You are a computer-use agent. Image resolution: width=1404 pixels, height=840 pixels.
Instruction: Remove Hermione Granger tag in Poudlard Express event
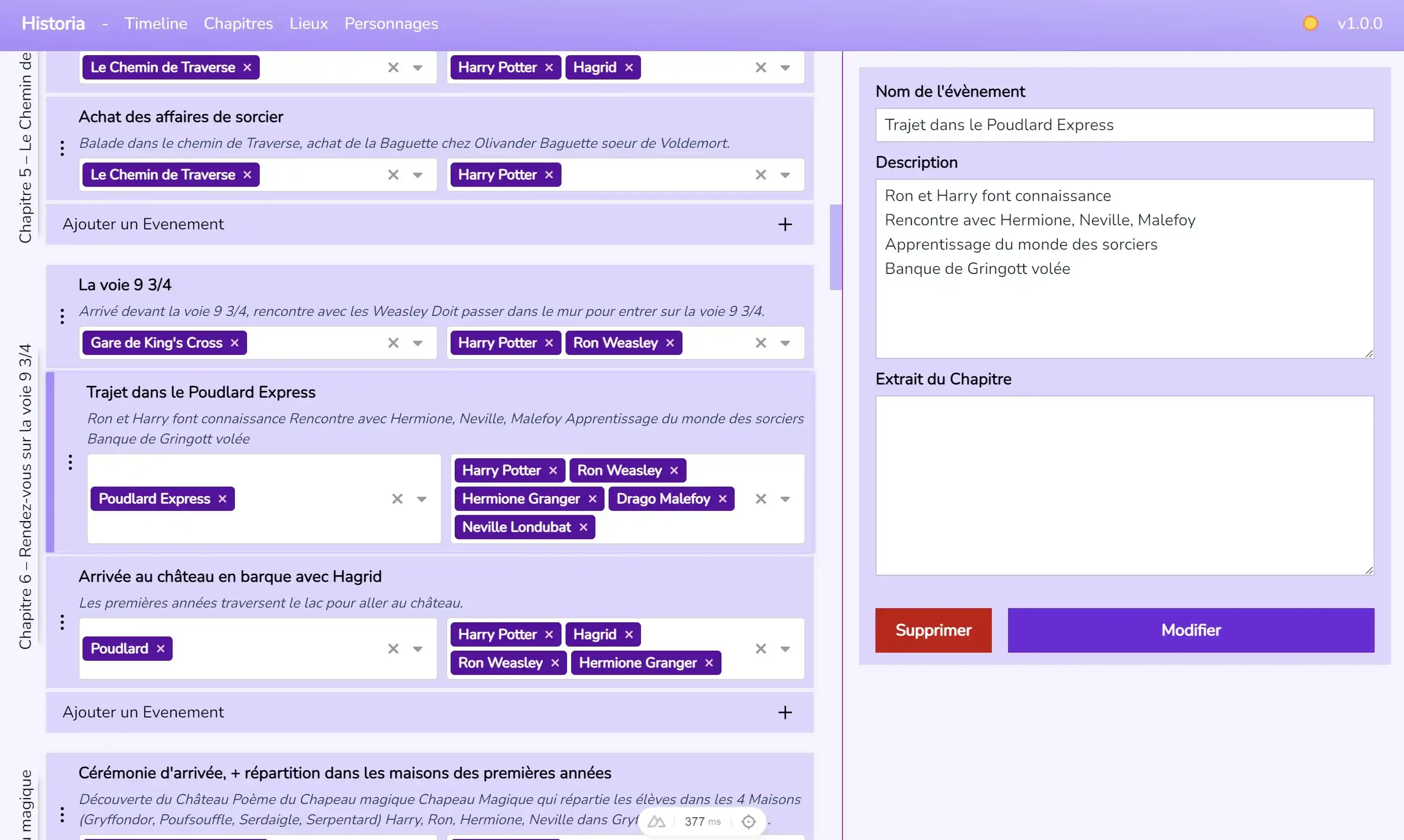coord(592,499)
